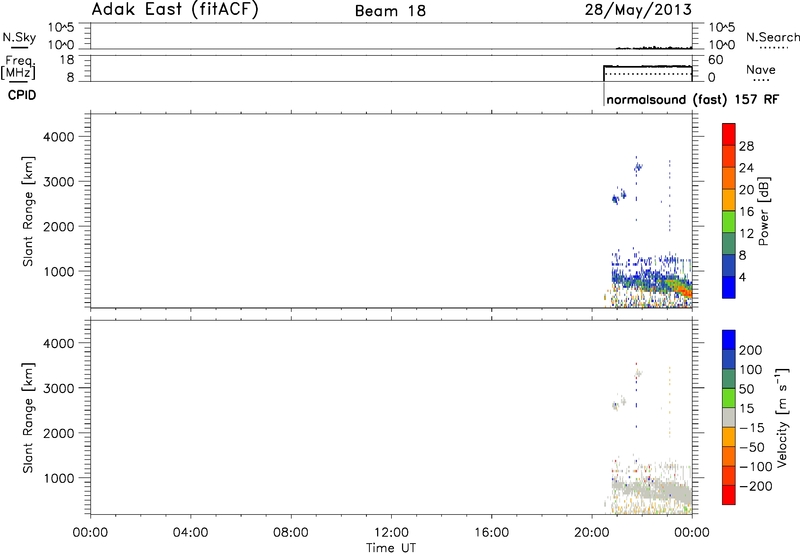Click the '4000' tick on the power panel axis
The image size is (800, 554).
pyautogui.click(x=59, y=137)
